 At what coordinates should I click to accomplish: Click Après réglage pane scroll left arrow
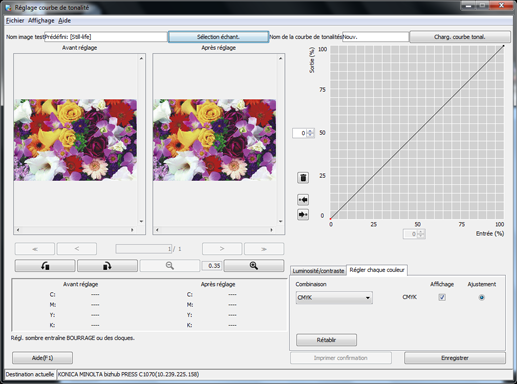tap(157, 230)
